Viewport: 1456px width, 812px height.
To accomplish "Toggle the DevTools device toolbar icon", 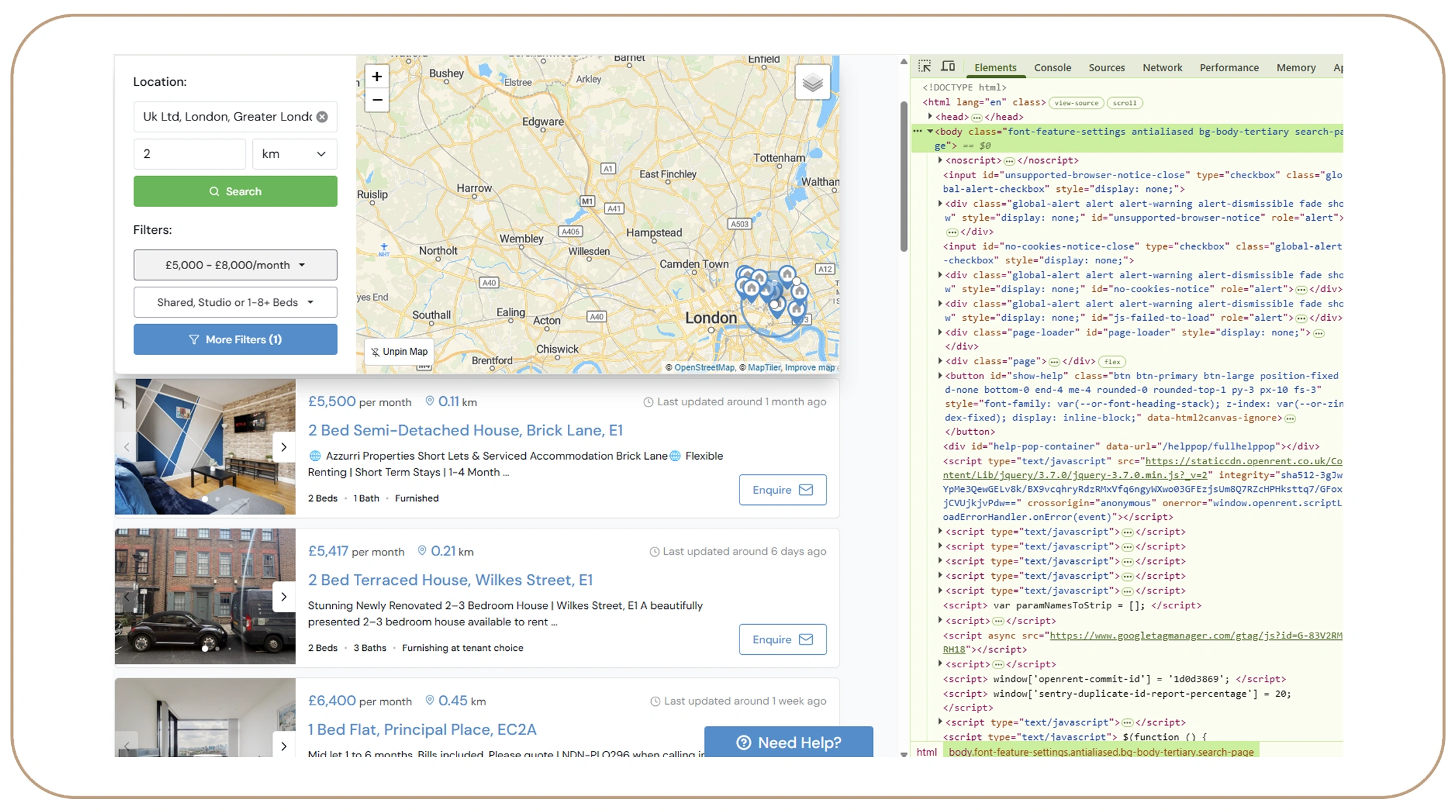I will [x=948, y=67].
